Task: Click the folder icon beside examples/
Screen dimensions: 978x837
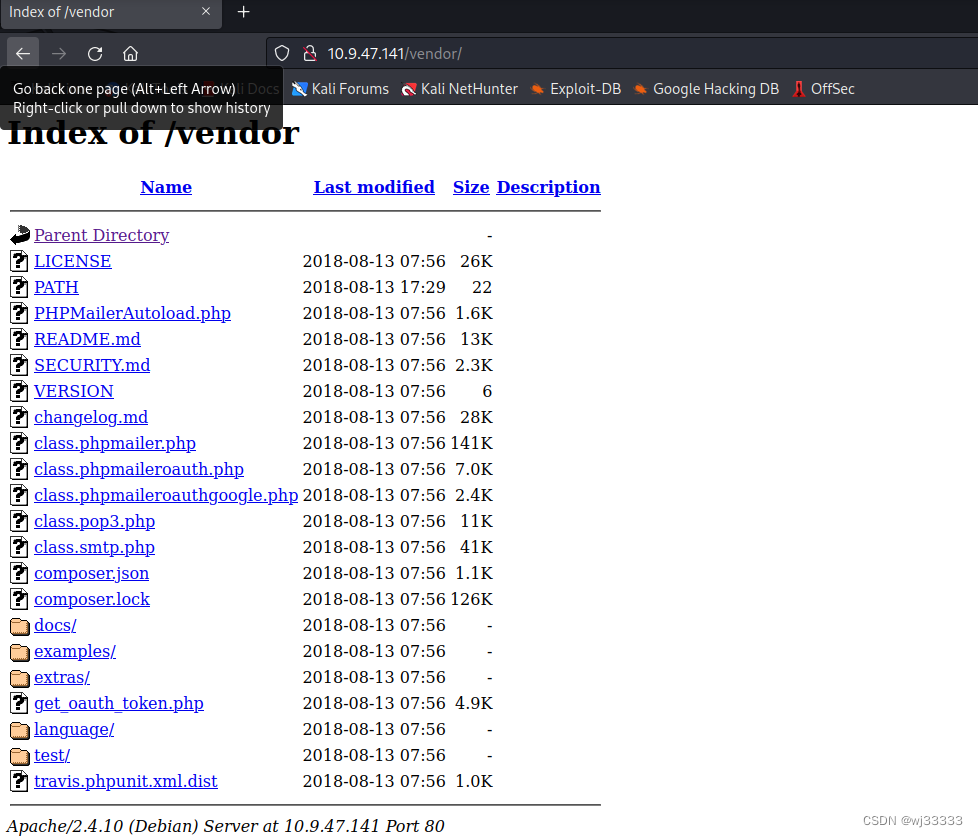Action: click(x=20, y=652)
